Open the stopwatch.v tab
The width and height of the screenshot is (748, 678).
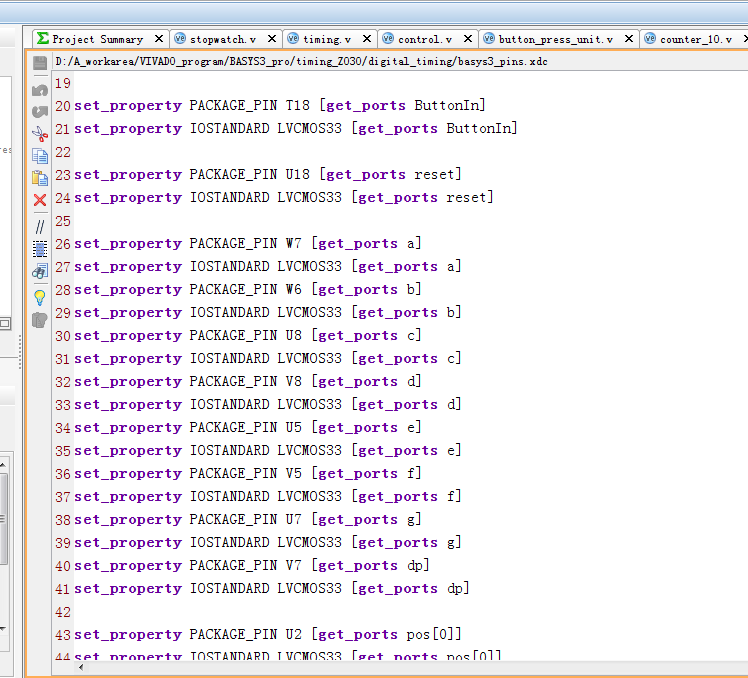point(222,39)
